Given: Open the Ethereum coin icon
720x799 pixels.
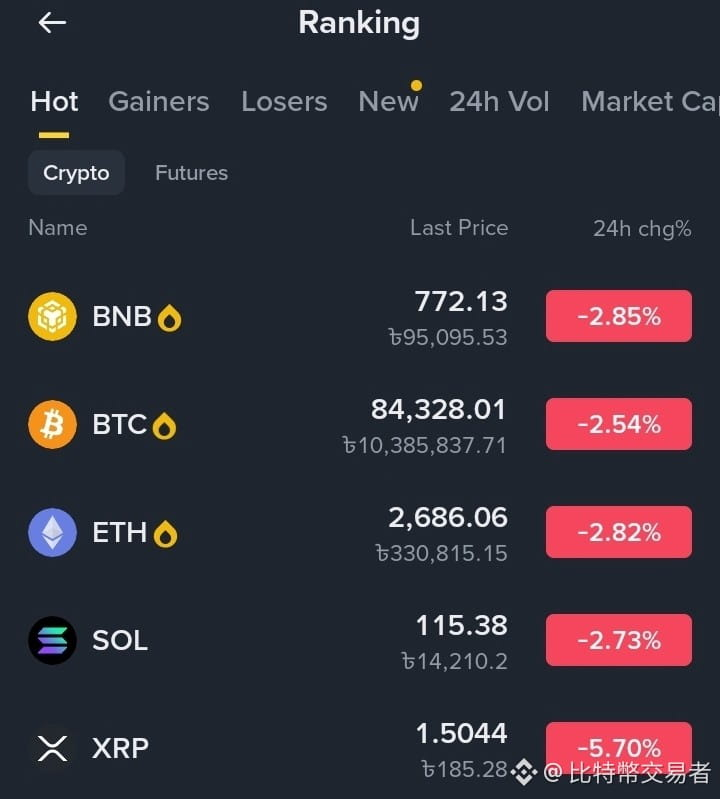Looking at the screenshot, I should tap(52, 532).
